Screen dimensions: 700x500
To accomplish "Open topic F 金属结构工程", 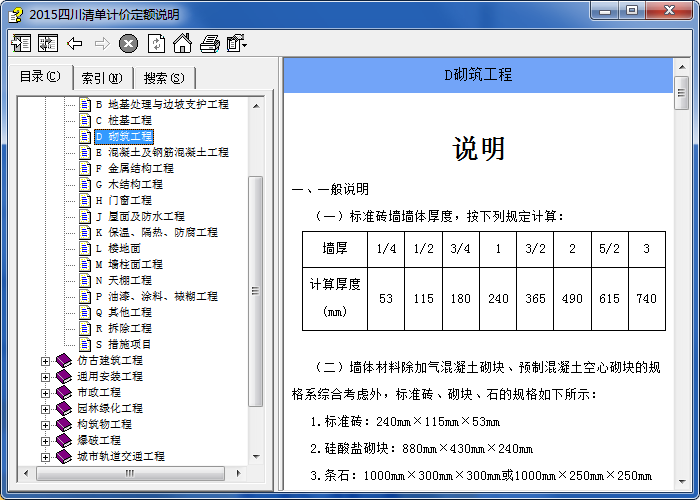I will (x=134, y=169).
